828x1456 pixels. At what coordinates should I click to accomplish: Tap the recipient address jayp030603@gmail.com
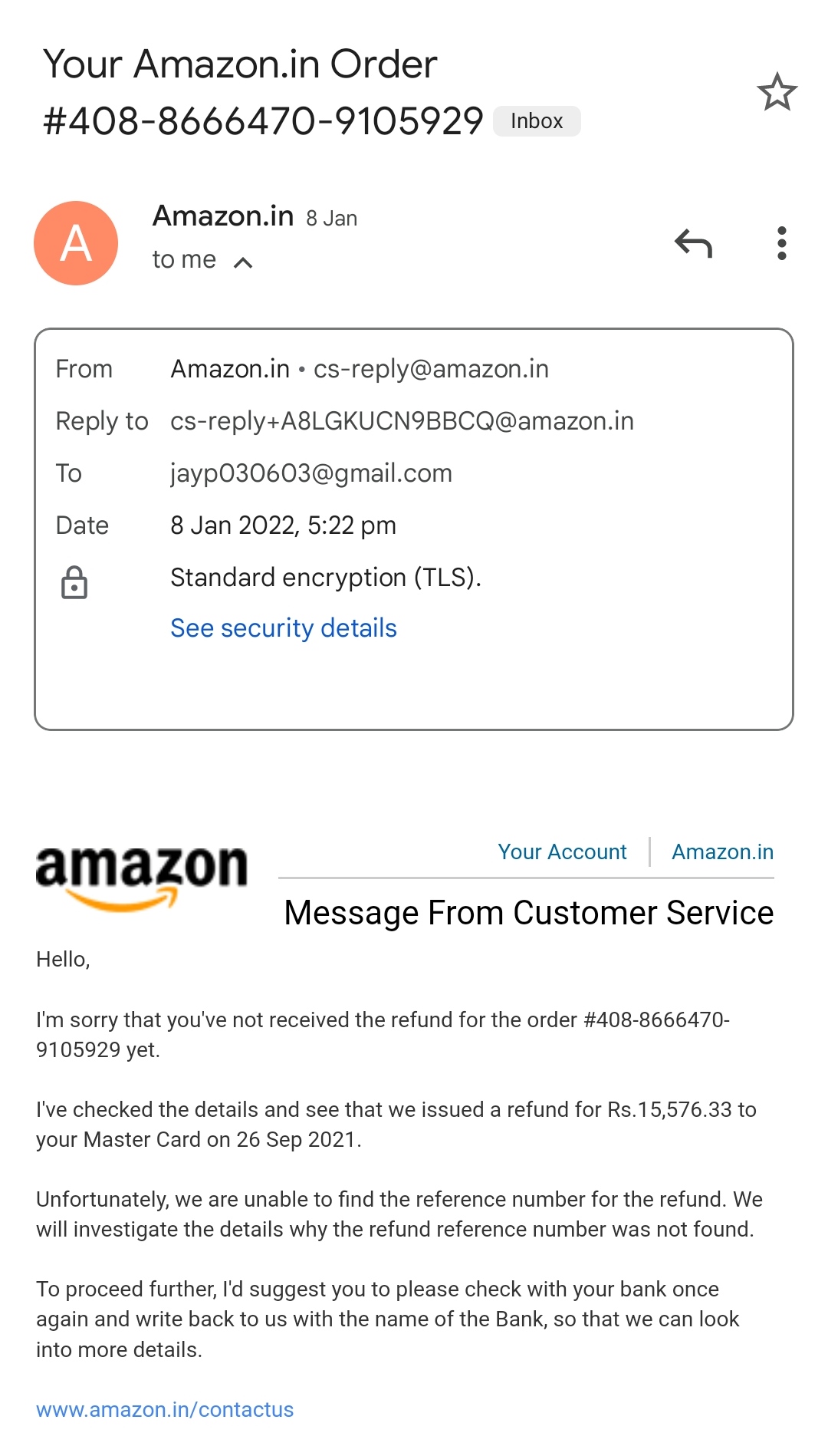311,473
